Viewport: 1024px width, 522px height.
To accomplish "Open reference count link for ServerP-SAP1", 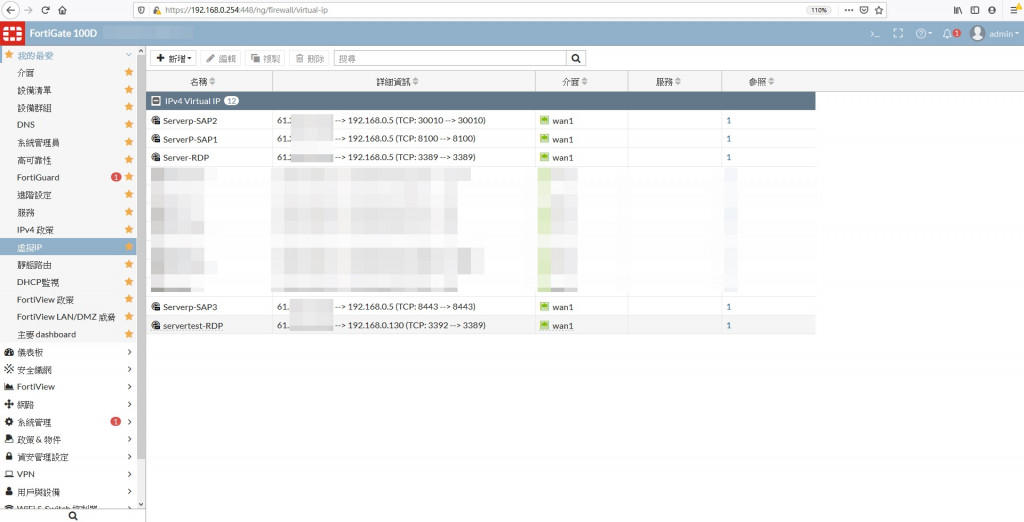I will pyautogui.click(x=729, y=139).
